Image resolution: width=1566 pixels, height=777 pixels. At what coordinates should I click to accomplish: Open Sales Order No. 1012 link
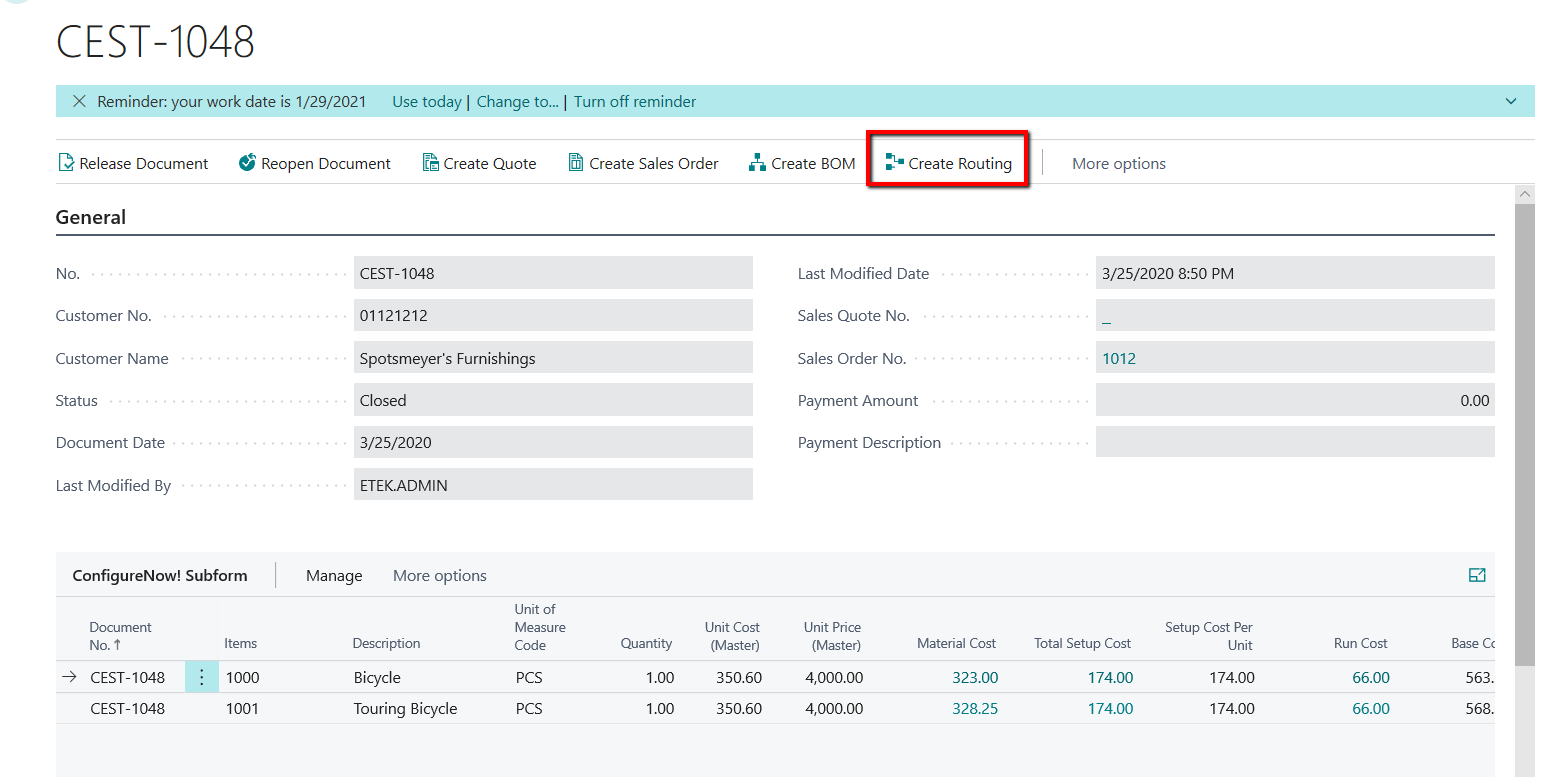[1119, 358]
